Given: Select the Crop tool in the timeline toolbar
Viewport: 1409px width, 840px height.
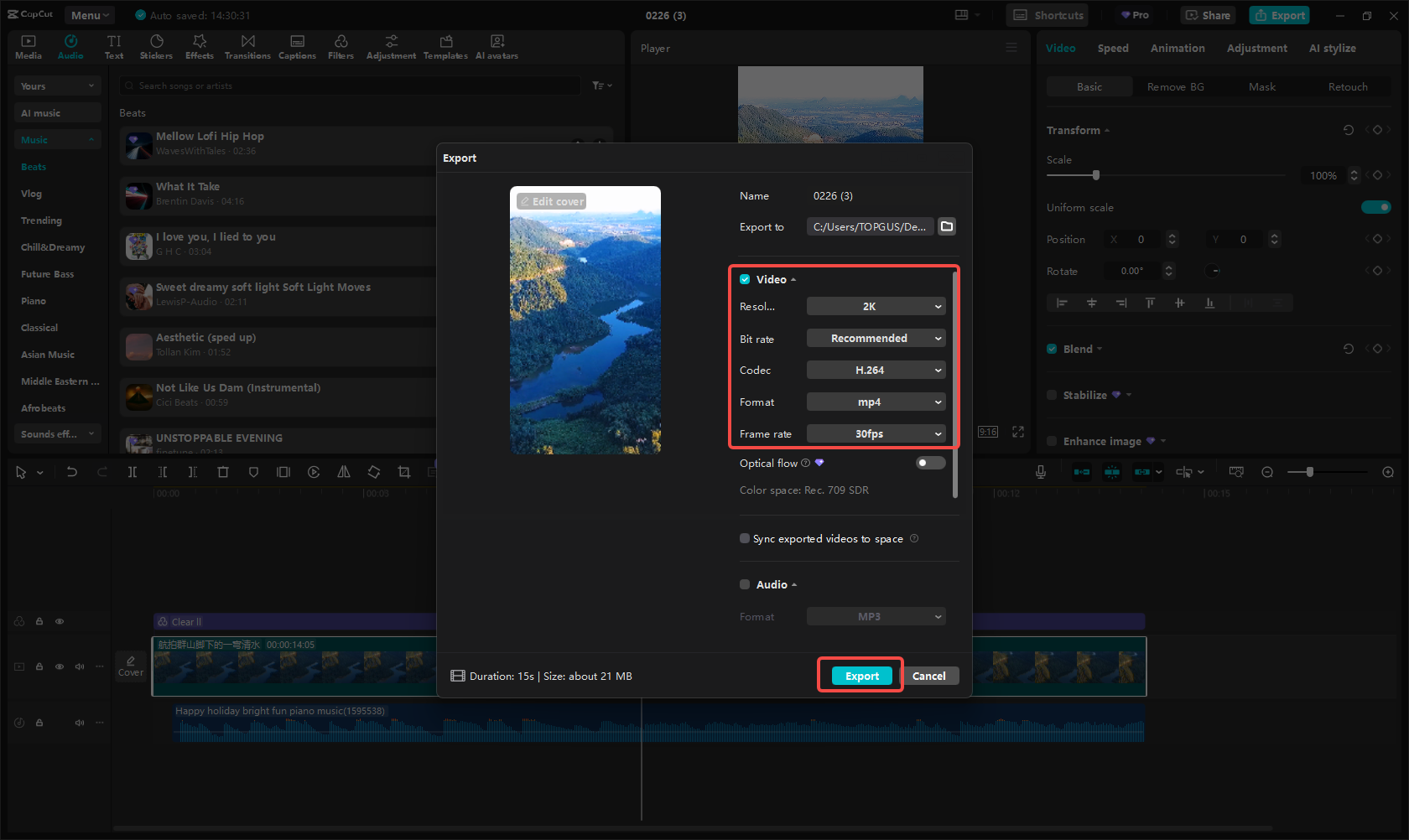Looking at the screenshot, I should pyautogui.click(x=404, y=472).
